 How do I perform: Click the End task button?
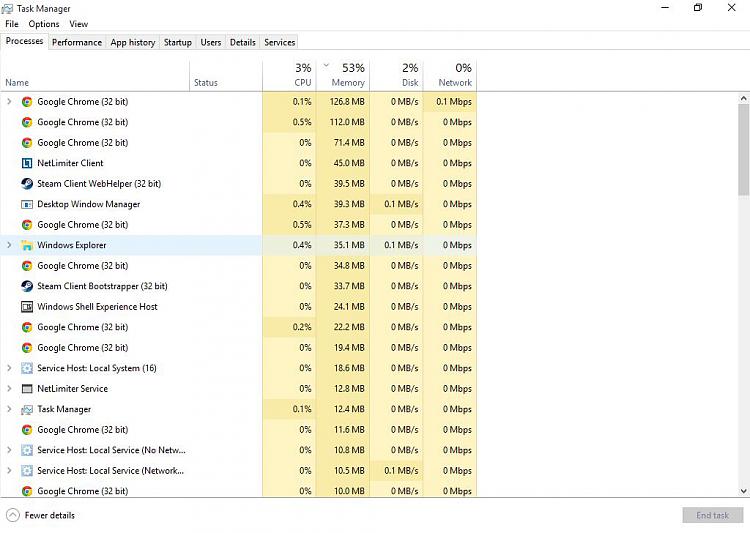[712, 515]
